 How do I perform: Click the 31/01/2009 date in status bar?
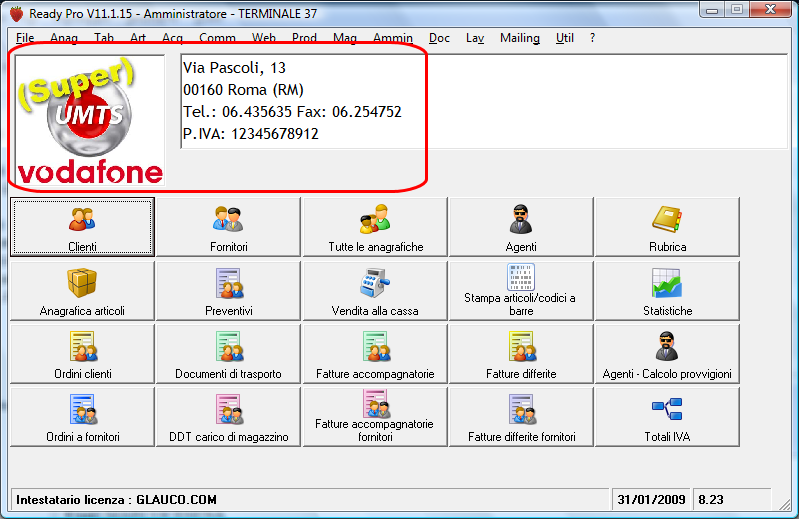651,500
